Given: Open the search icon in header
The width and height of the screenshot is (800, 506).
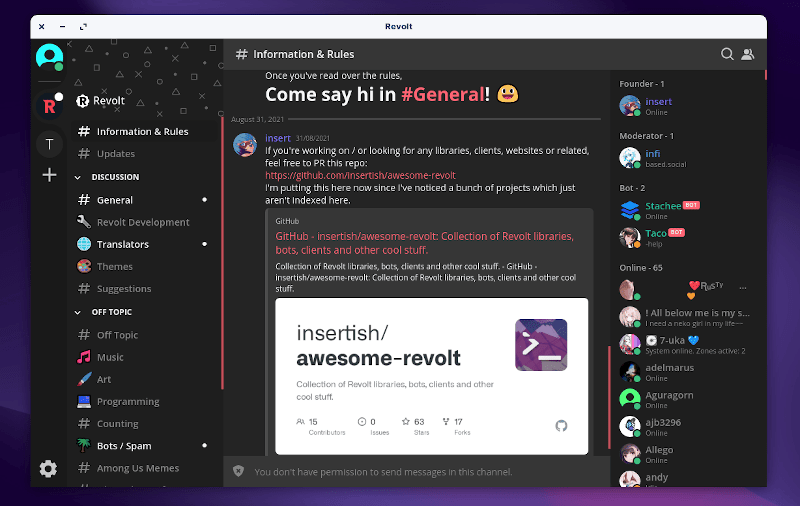Looking at the screenshot, I should (727, 54).
